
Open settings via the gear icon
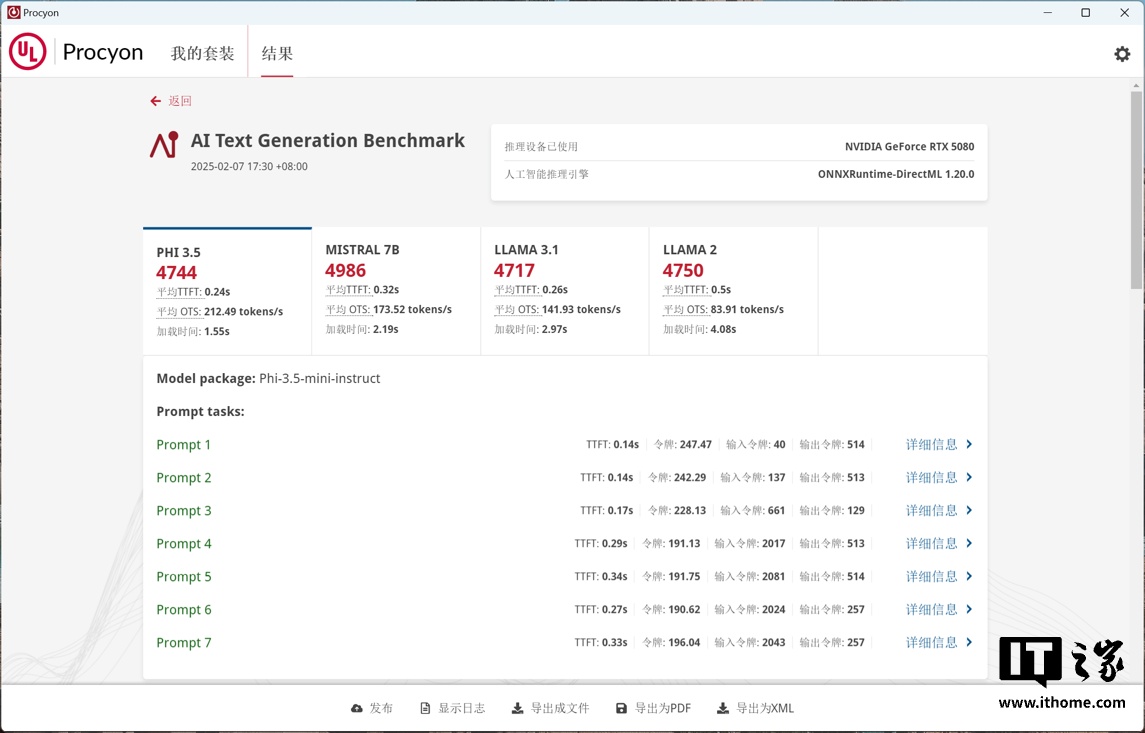(1122, 54)
